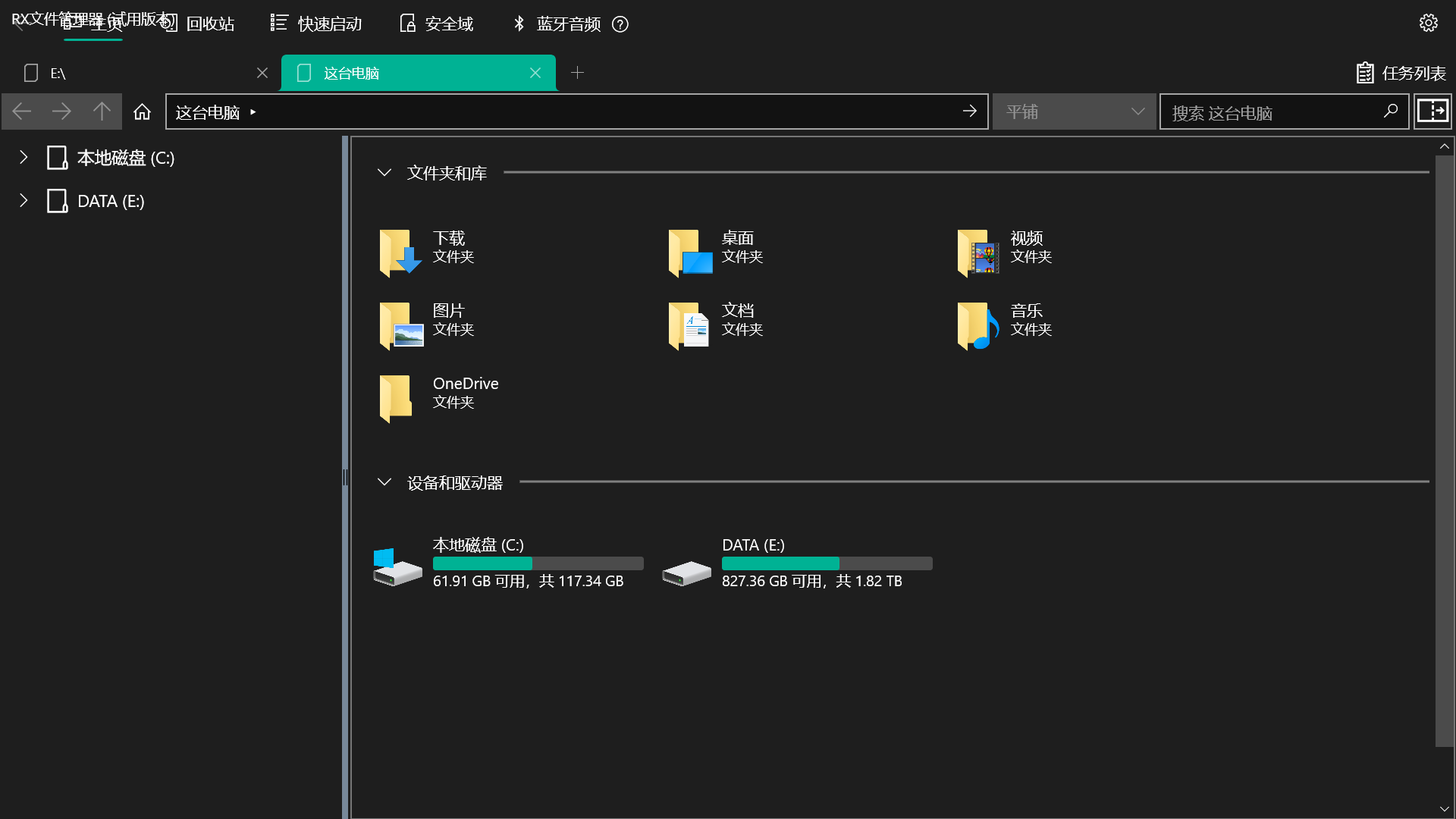The image size is (1456, 819).
Task: Toggle the dual-pane split view icon
Action: (x=1432, y=111)
